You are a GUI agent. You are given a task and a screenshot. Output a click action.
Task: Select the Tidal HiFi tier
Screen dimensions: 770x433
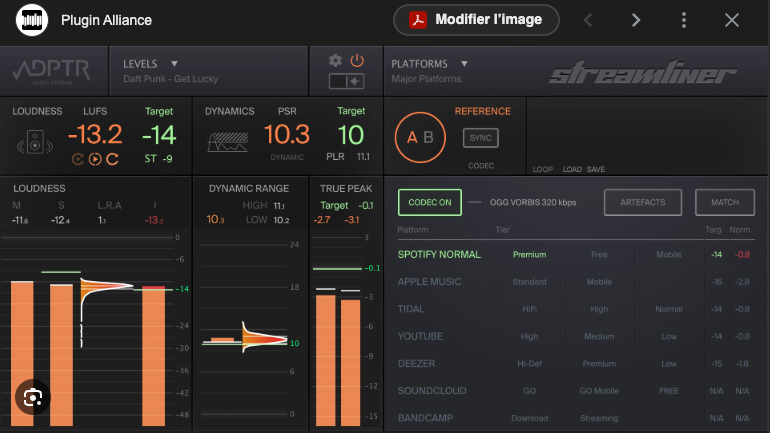(529, 309)
